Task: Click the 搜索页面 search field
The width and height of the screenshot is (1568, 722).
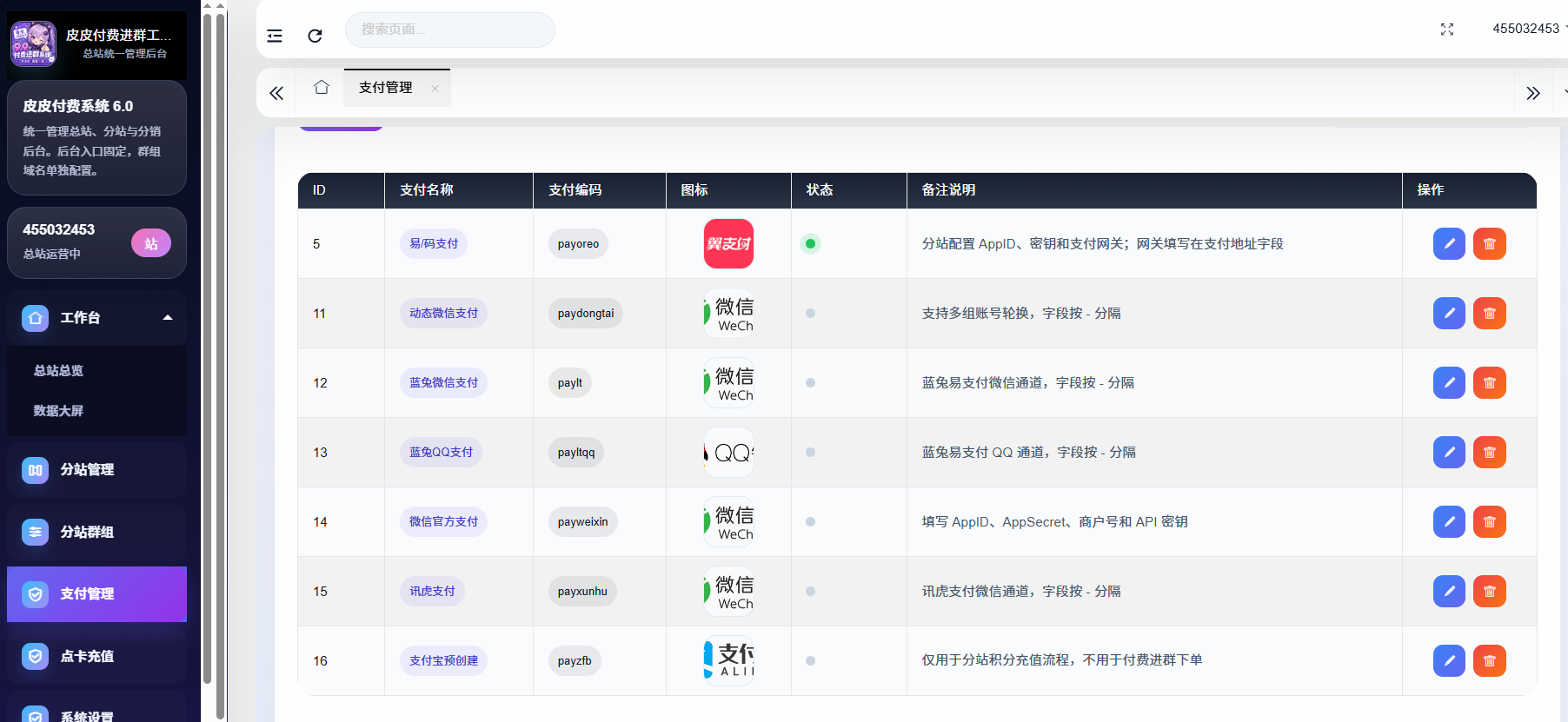Action: click(450, 30)
